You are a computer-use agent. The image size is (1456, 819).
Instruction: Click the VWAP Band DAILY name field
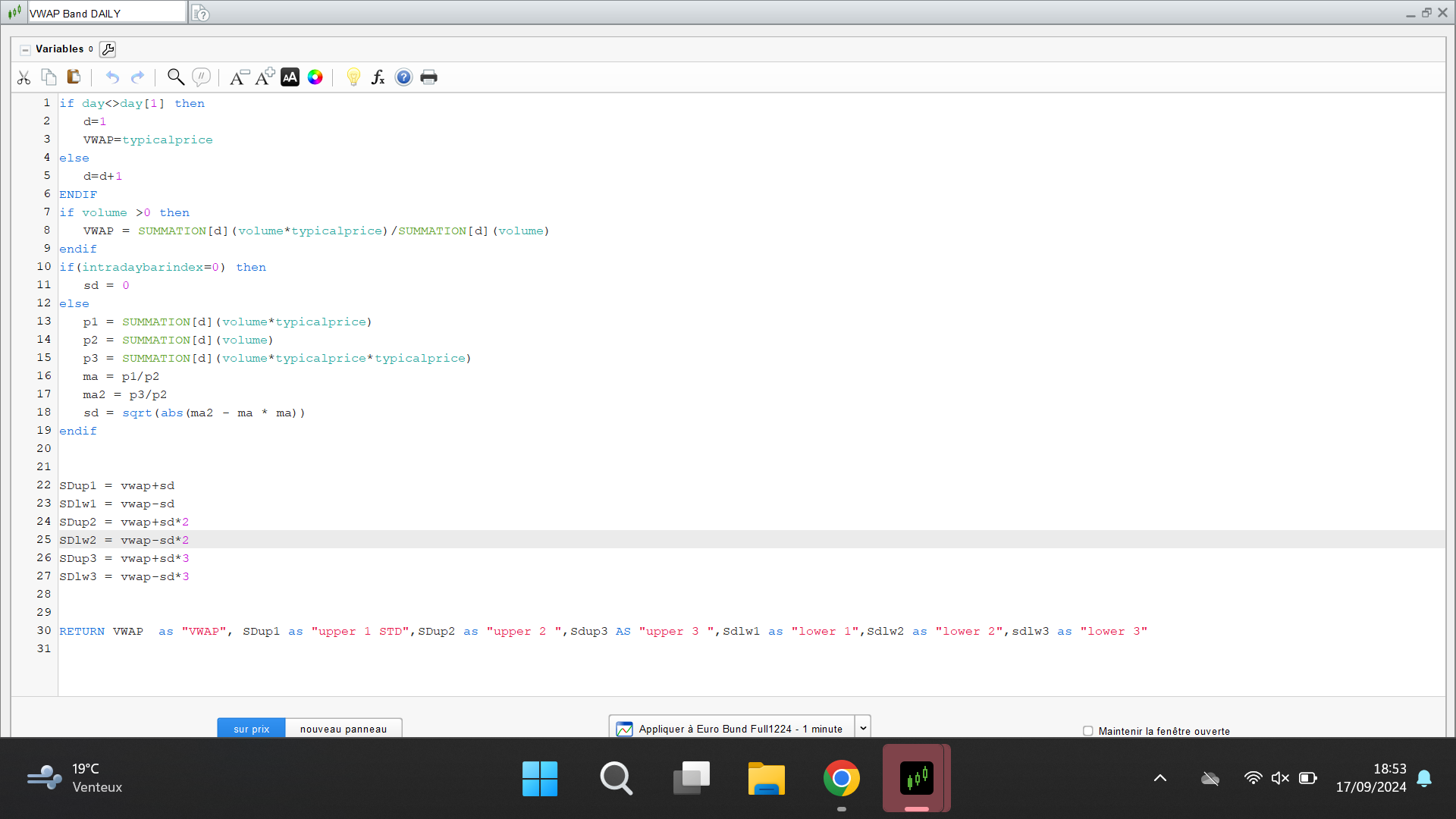tap(106, 13)
